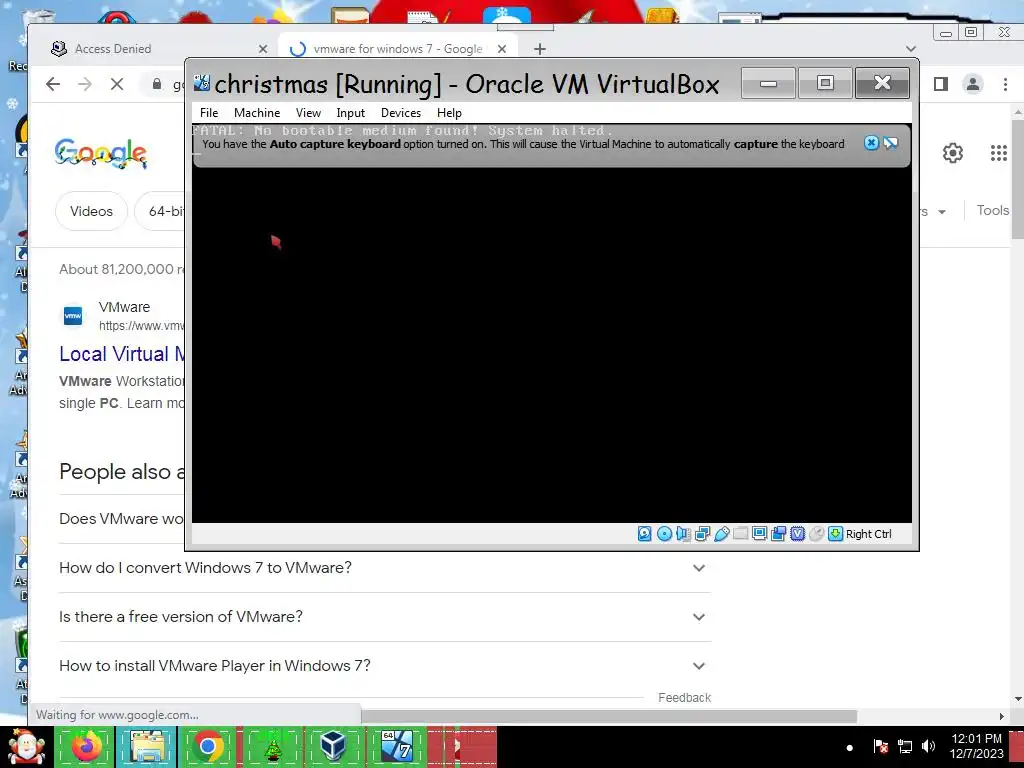This screenshot has width=1024, height=768.
Task: Expand 'How do I convert Windows 7 to VMware?'
Action: click(x=385, y=568)
